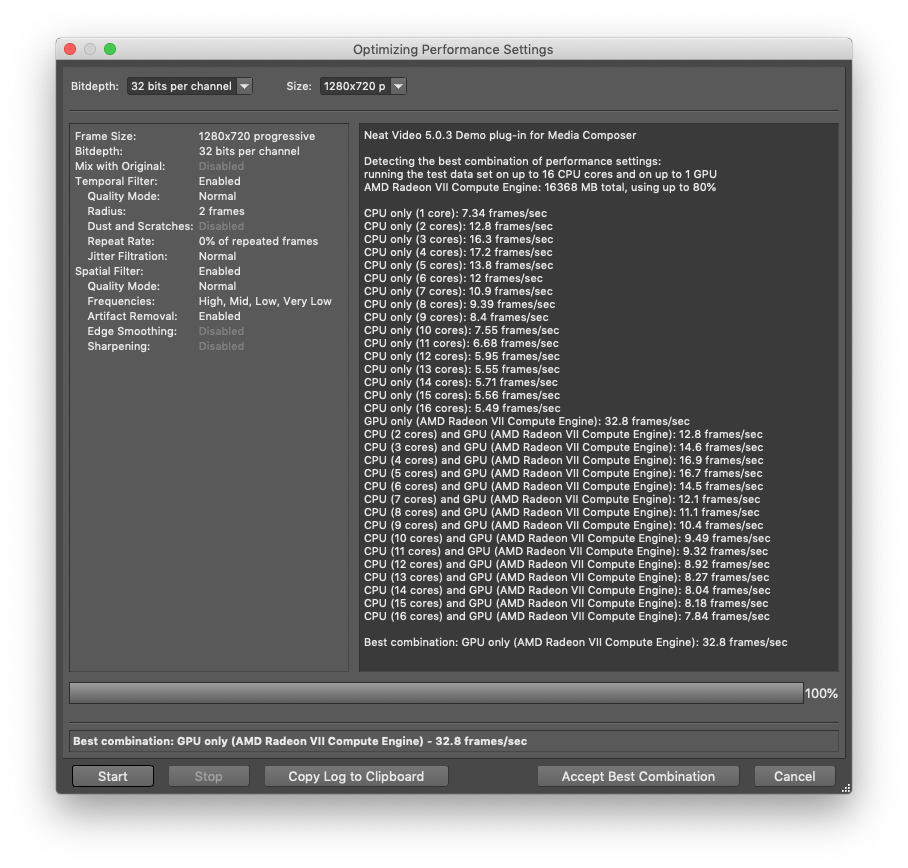The width and height of the screenshot is (908, 868).
Task: Click the '0% of repeated frames' value
Action: click(258, 241)
